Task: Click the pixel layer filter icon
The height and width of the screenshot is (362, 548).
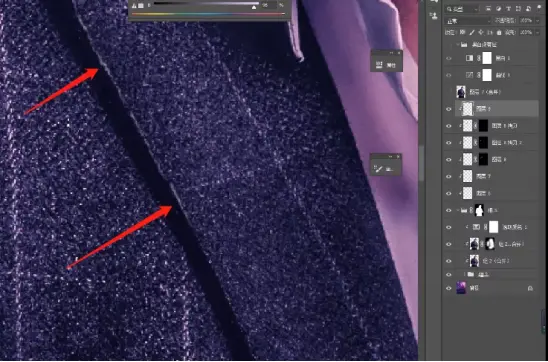Action: [488, 9]
